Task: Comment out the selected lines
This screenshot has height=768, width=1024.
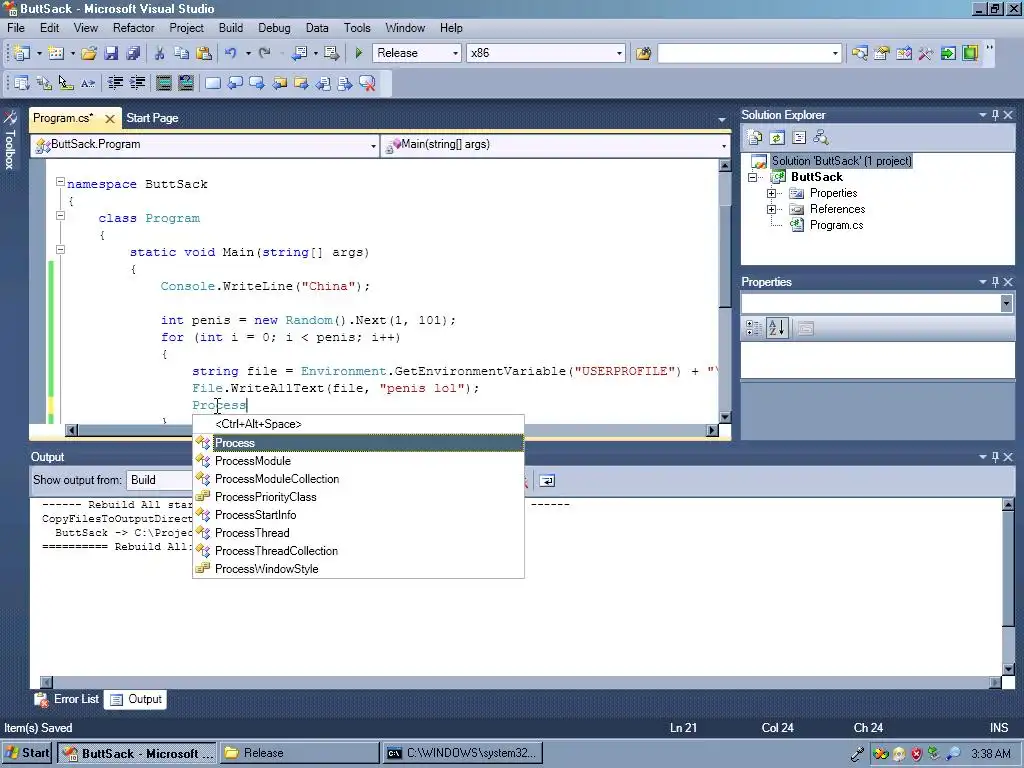Action: coord(164,83)
